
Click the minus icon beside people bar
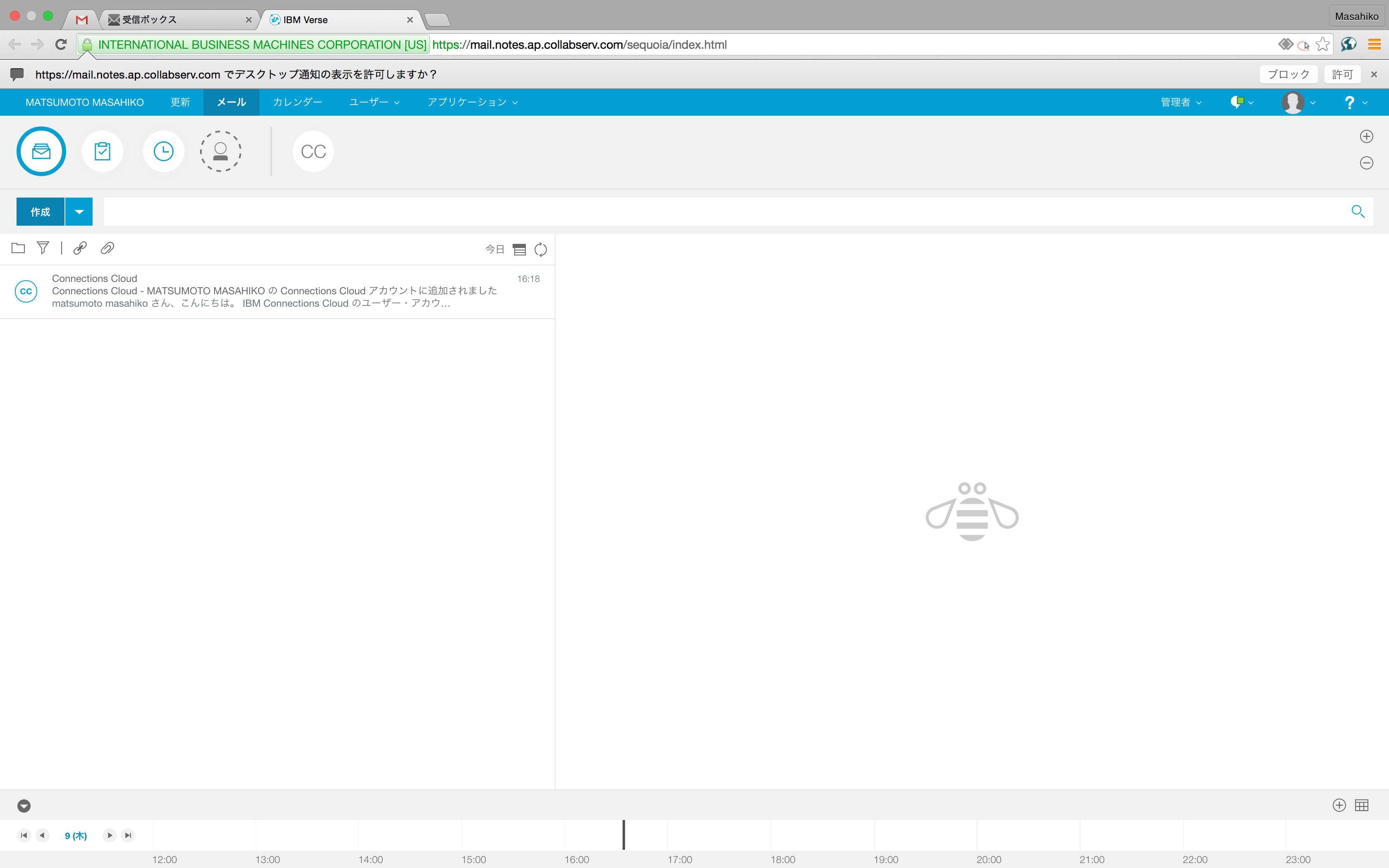[1367, 163]
